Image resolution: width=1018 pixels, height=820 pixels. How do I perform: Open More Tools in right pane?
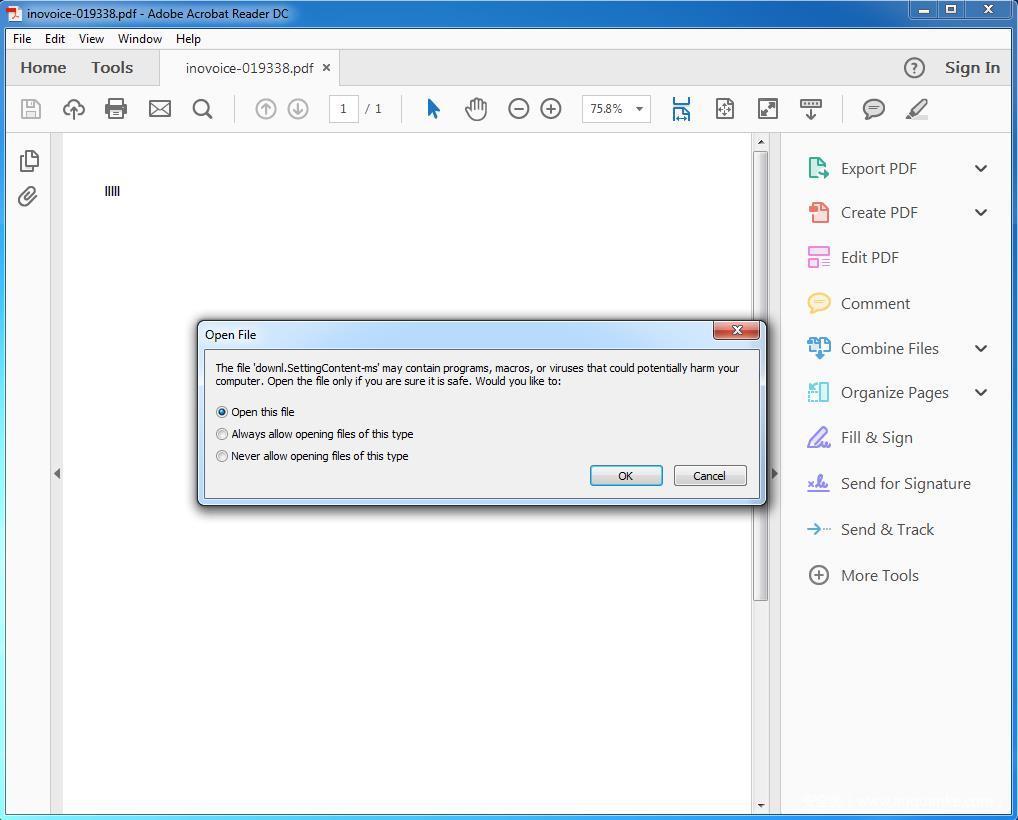(880, 575)
